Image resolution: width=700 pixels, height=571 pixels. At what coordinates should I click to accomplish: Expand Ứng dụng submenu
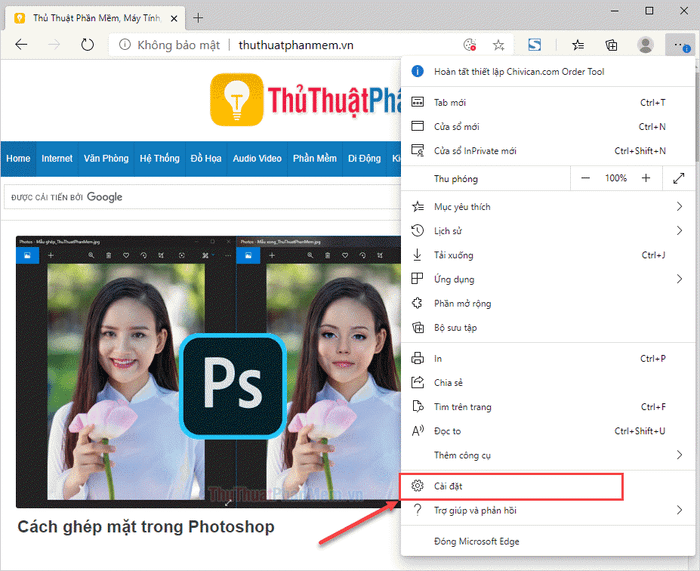pyautogui.click(x=548, y=279)
